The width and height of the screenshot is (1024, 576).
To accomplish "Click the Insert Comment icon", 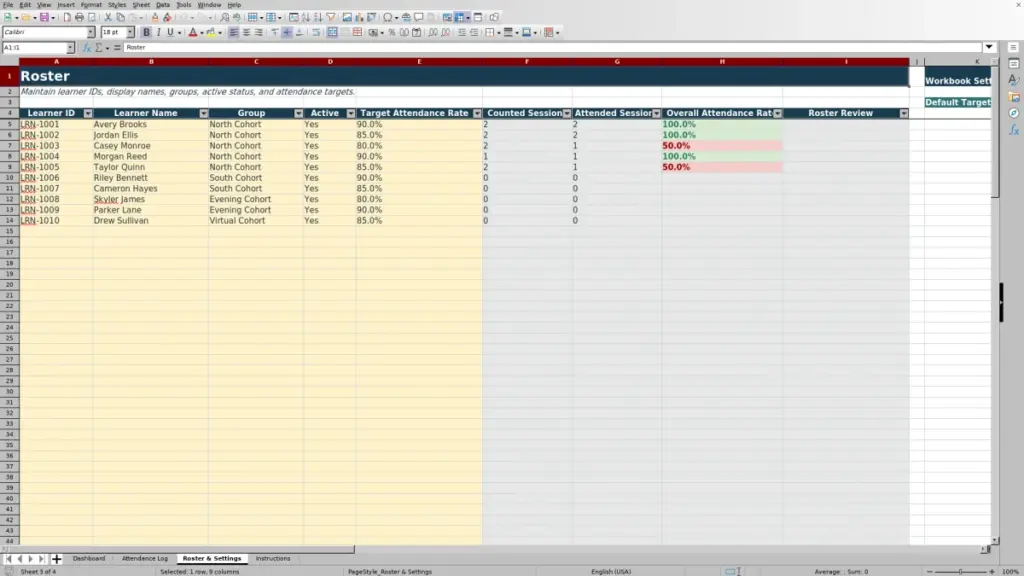I will point(419,17).
